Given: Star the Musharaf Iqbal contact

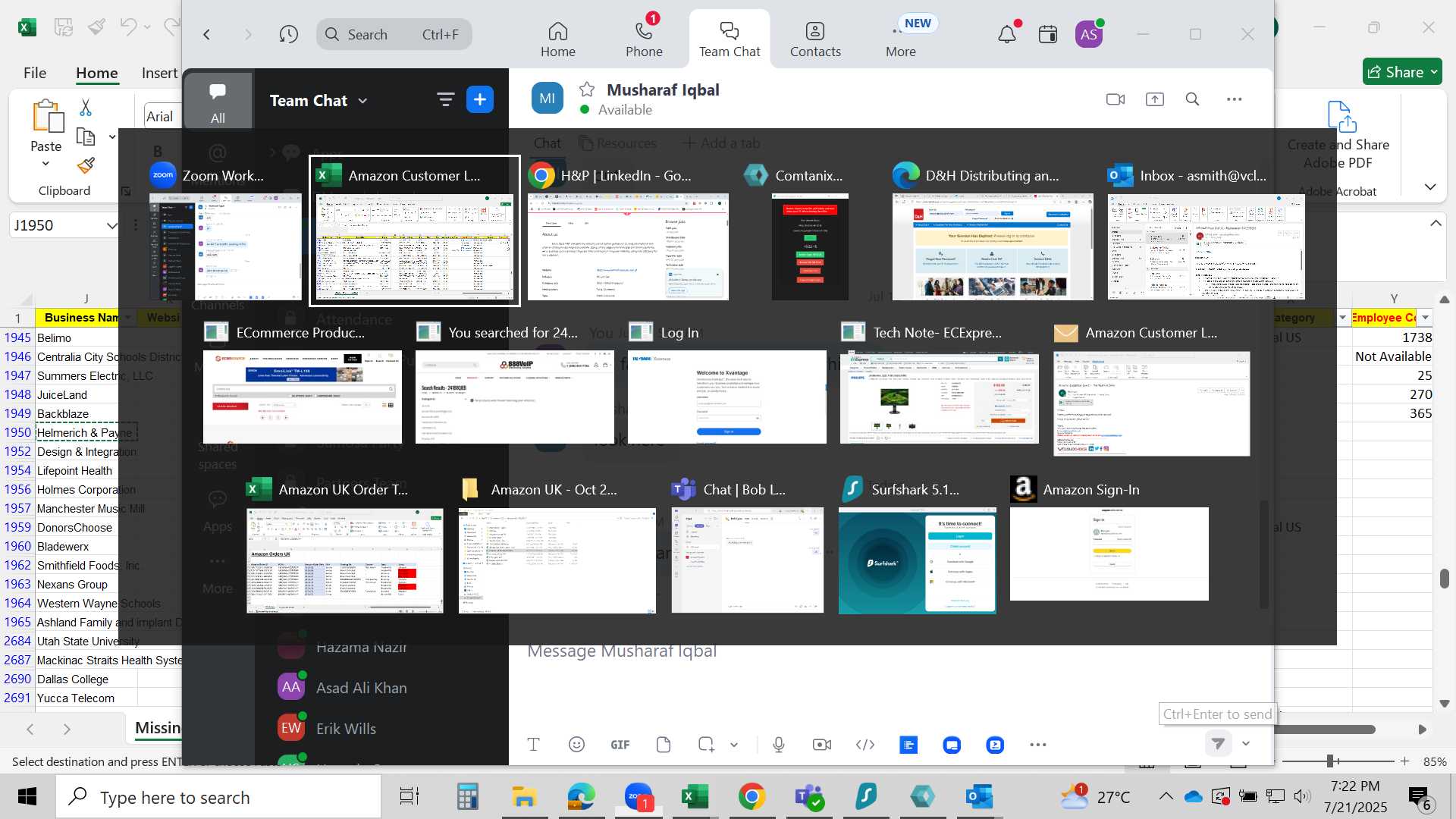Looking at the screenshot, I should (x=587, y=89).
